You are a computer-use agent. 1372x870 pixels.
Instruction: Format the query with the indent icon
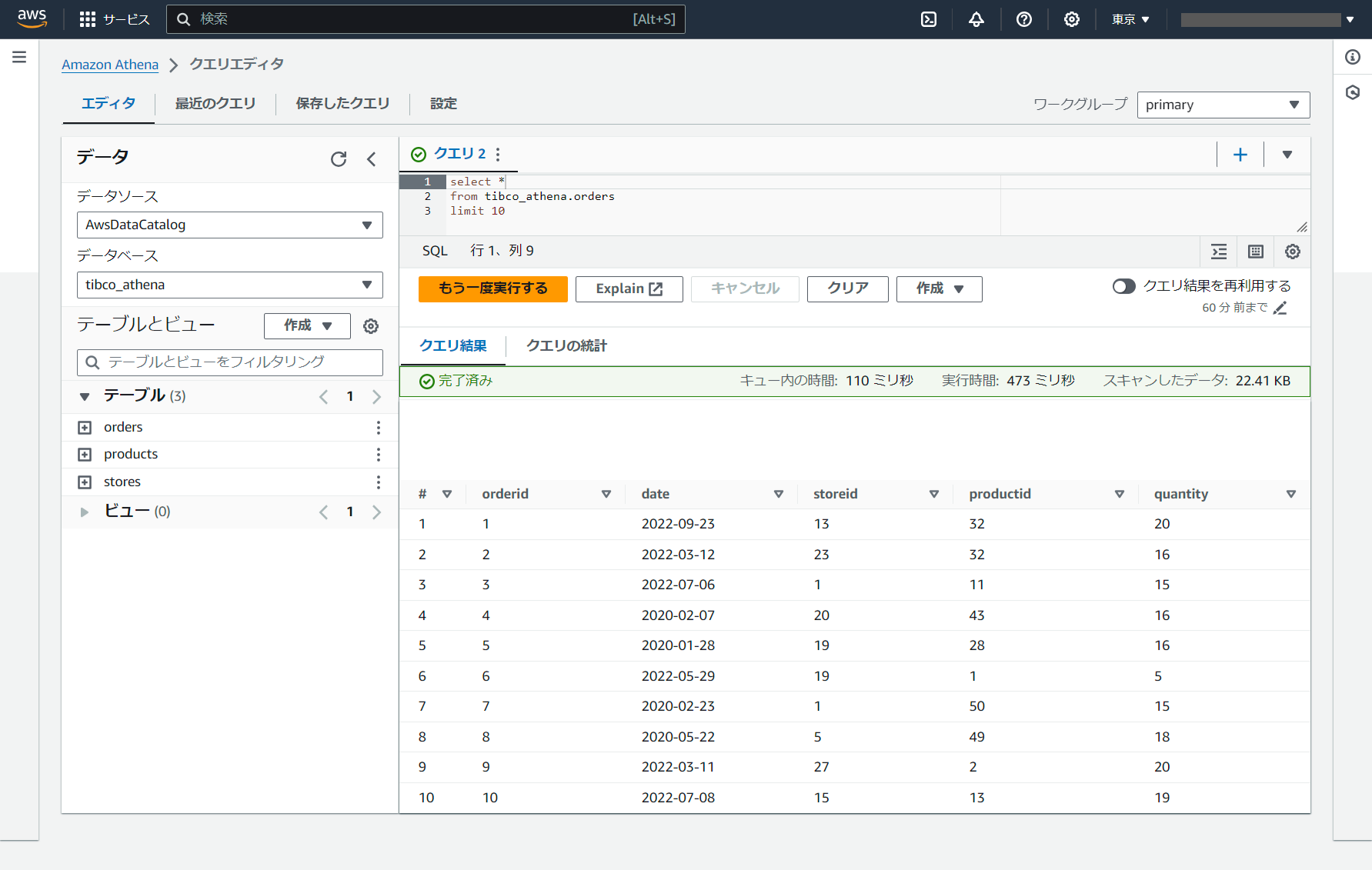1219,252
